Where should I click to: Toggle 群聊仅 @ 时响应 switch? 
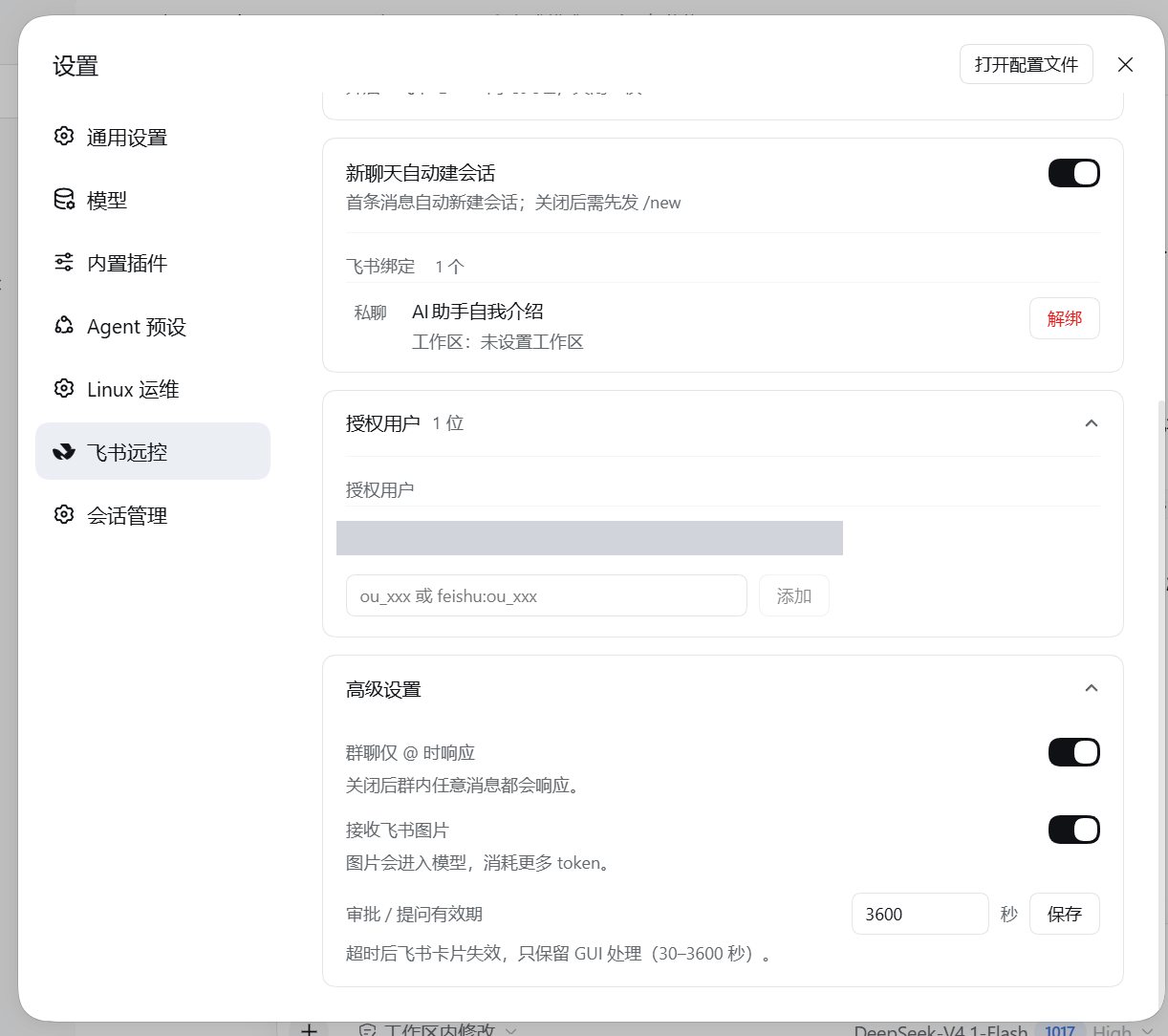[1074, 752]
